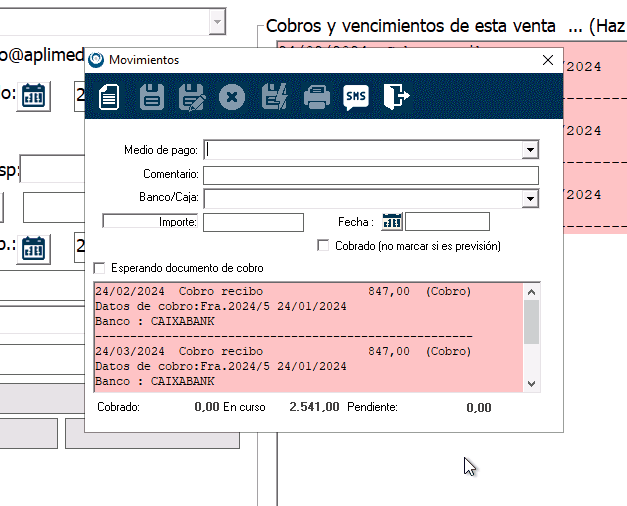Open the Banco/Caja dropdown list

click(530, 199)
